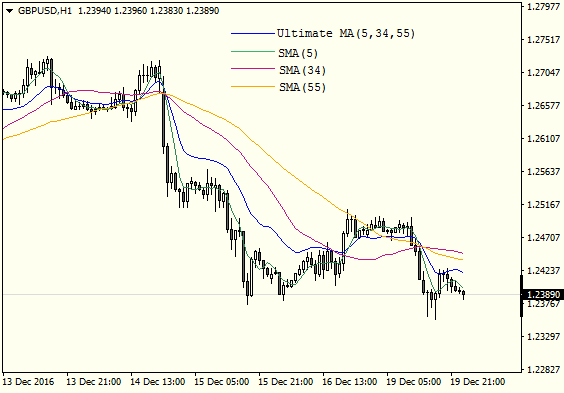
Task: Select the SMA(34) legend label
Action: (303, 70)
